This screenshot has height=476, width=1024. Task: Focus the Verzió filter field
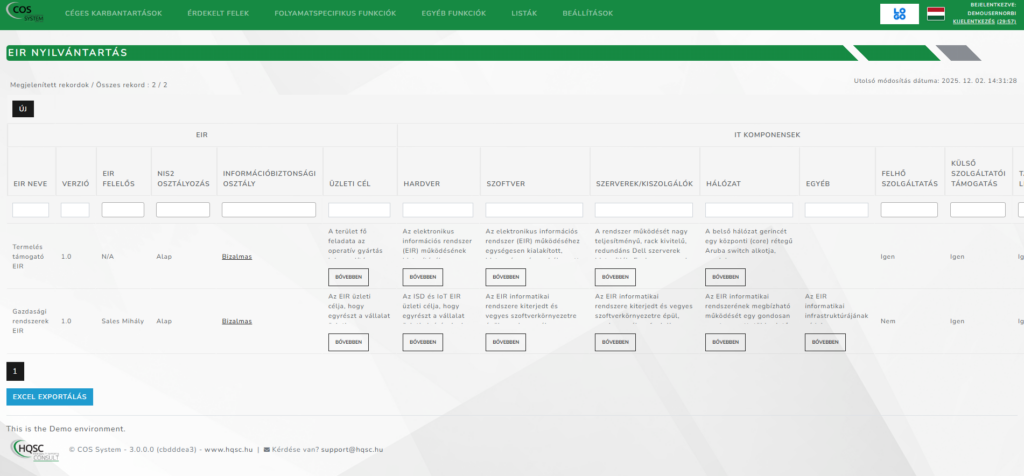coord(75,210)
